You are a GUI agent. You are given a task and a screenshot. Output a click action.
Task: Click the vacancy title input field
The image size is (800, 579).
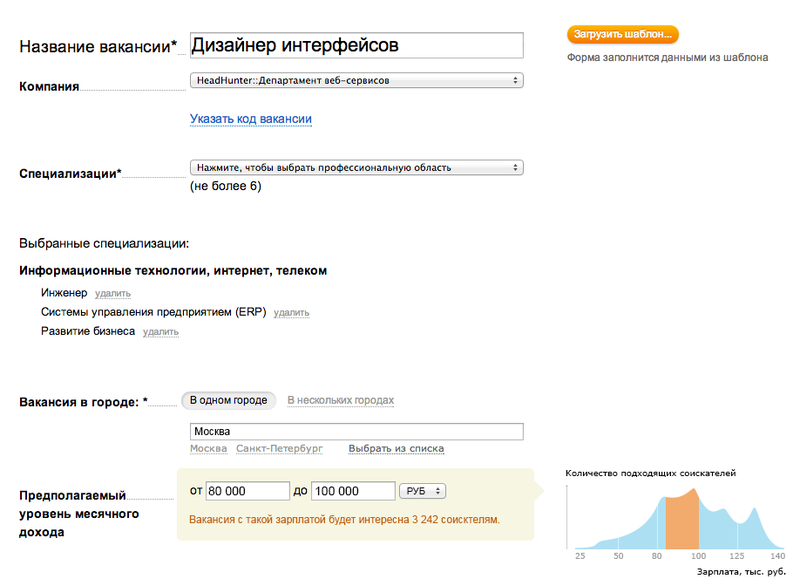point(356,45)
